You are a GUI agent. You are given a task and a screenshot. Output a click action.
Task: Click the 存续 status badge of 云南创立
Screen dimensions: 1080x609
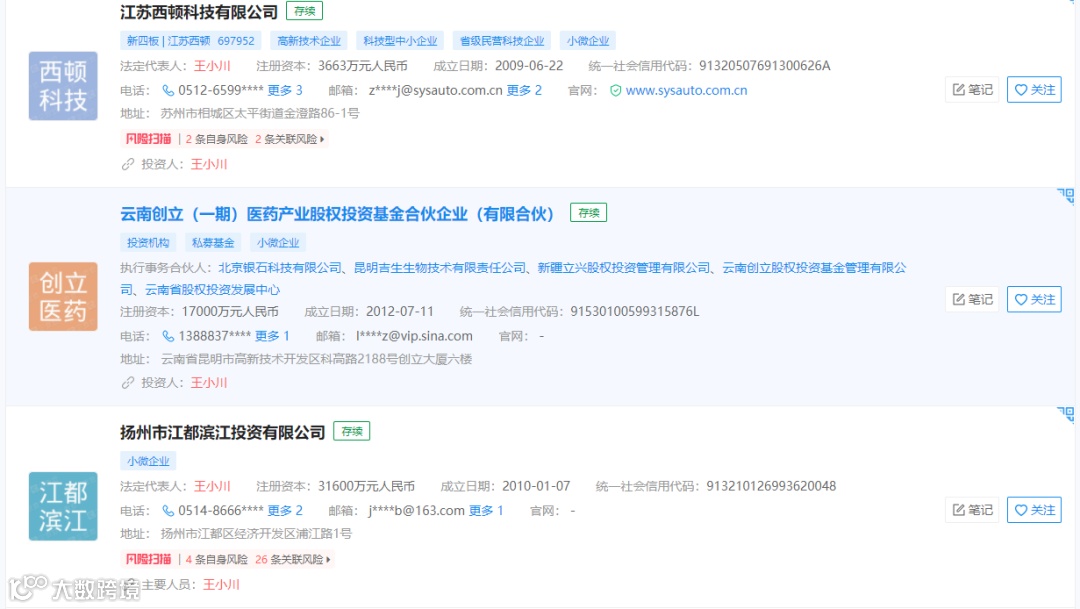tap(588, 213)
